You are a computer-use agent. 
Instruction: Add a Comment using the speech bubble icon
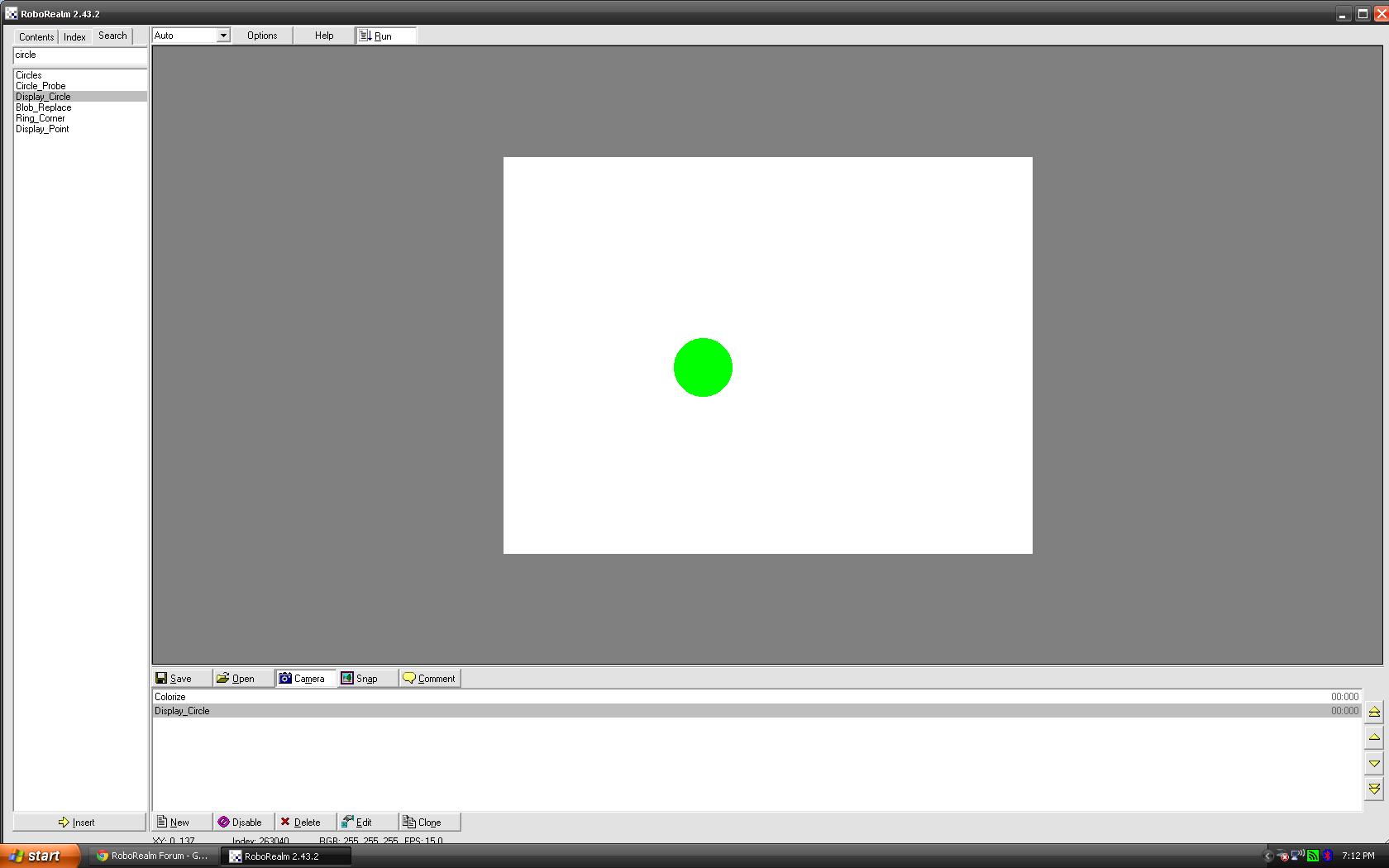(x=429, y=679)
